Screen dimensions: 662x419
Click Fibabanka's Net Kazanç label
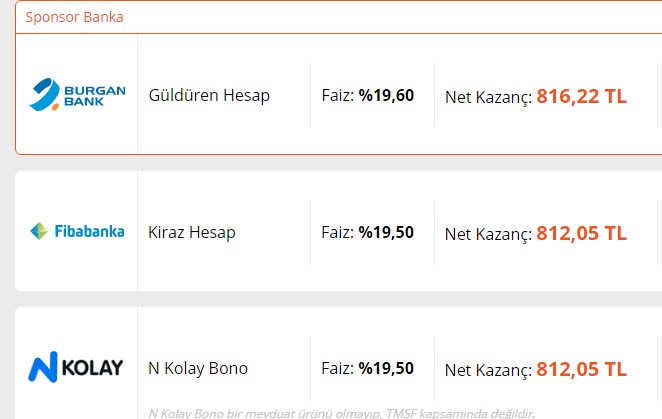pyautogui.click(x=488, y=234)
